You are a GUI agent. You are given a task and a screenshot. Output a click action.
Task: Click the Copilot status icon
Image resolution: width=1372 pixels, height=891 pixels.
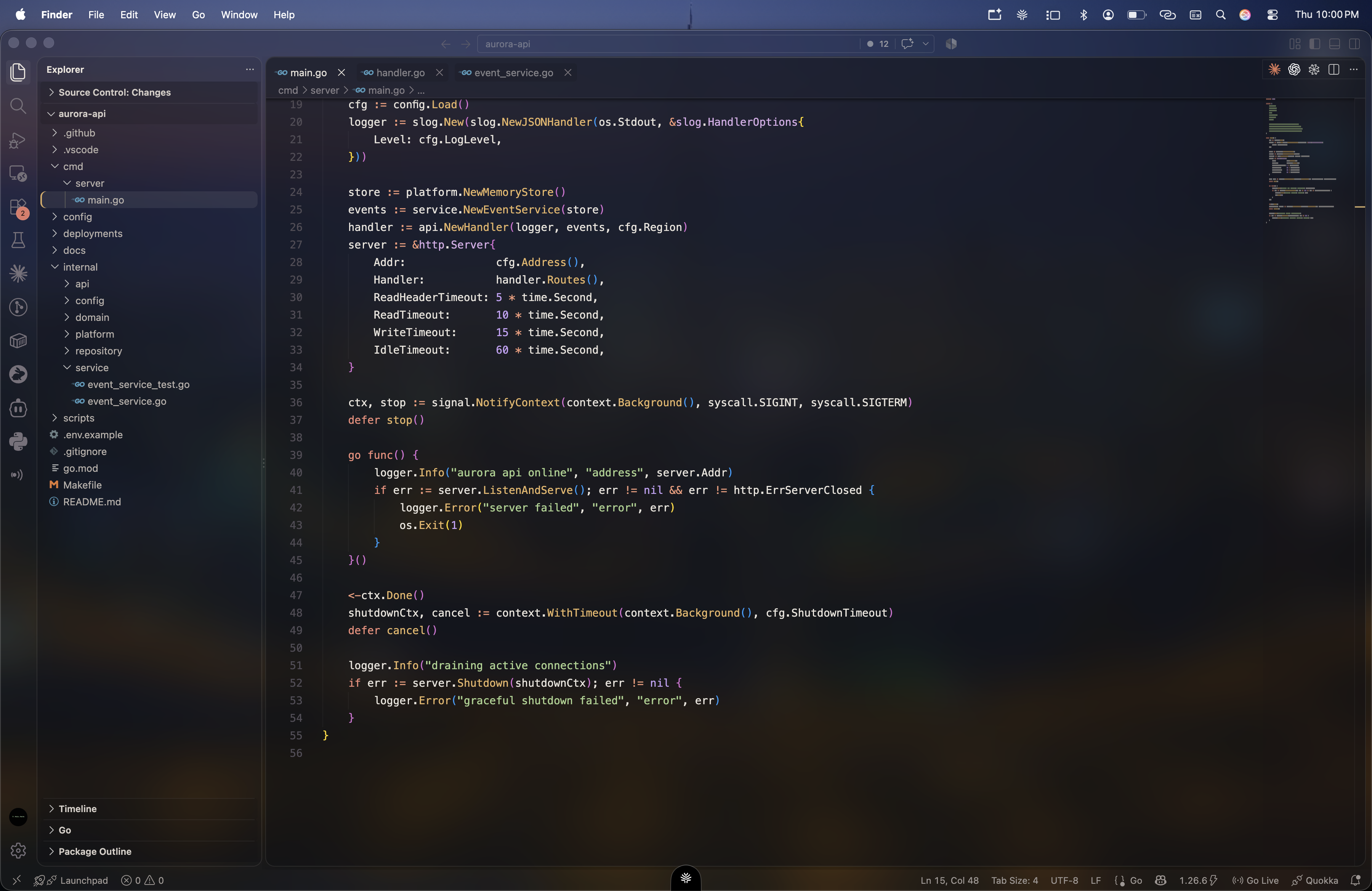point(1160,880)
